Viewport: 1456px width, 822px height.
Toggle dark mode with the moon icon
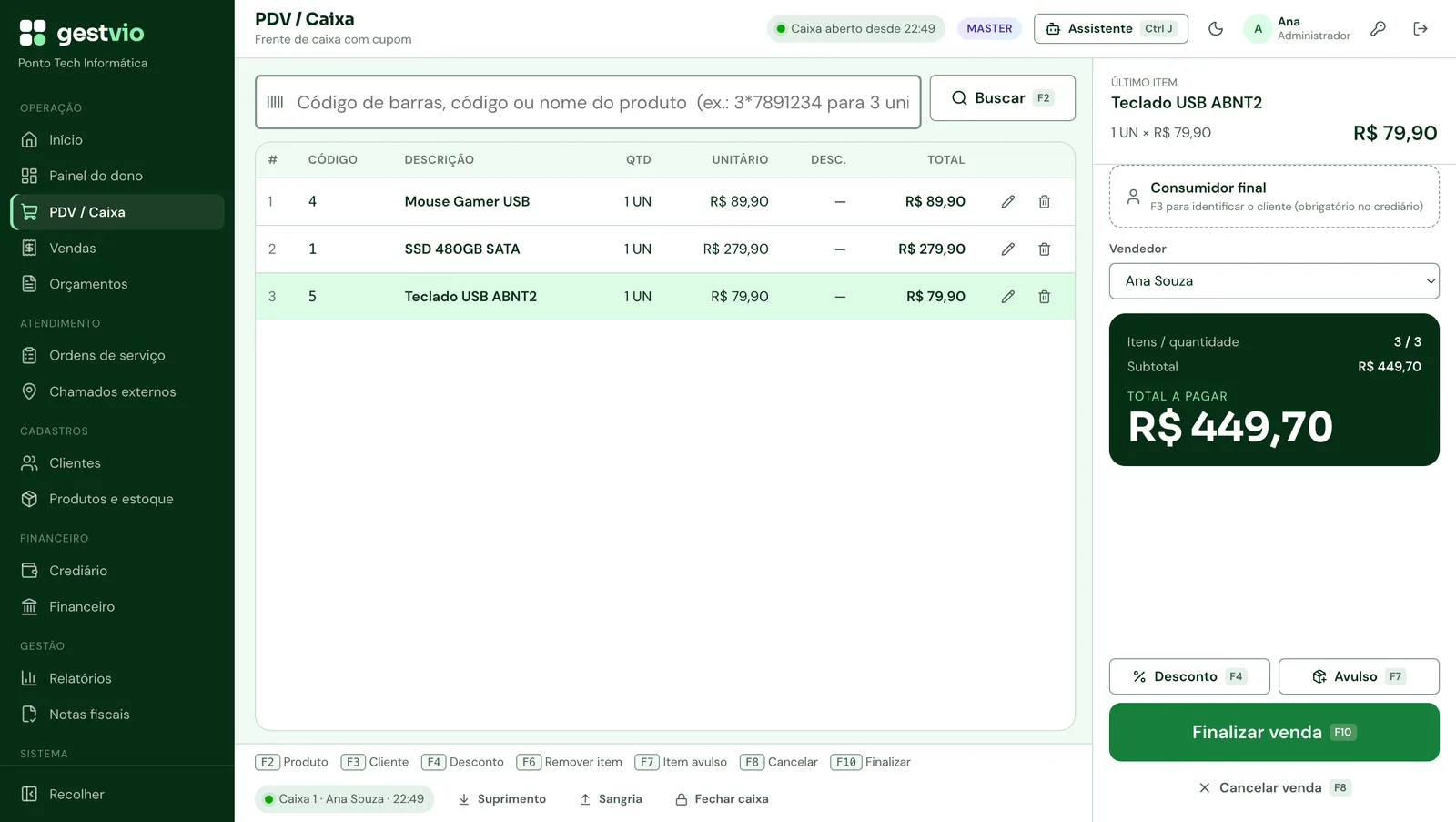(1216, 29)
